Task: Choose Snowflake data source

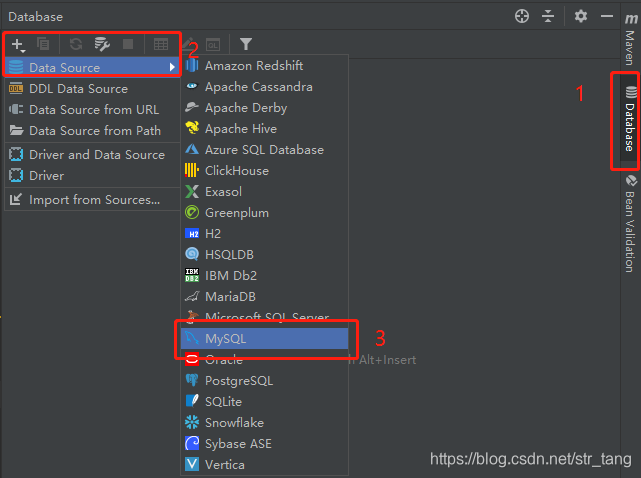Action: click(264, 422)
